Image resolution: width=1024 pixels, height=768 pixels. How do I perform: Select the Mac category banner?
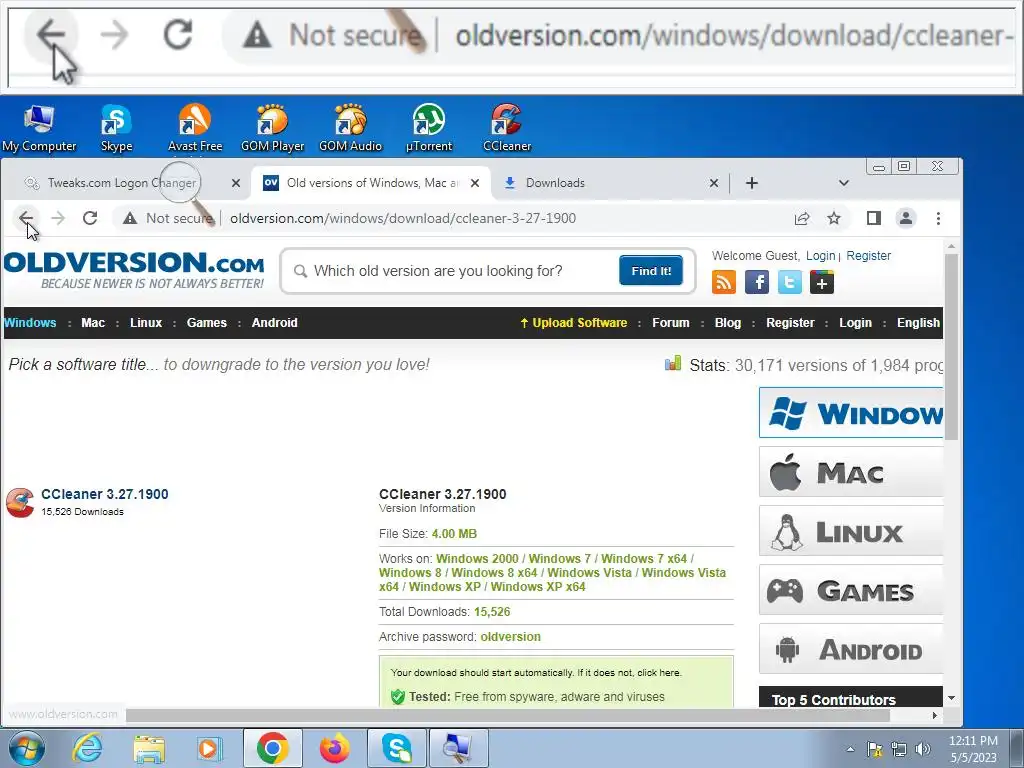click(x=851, y=472)
